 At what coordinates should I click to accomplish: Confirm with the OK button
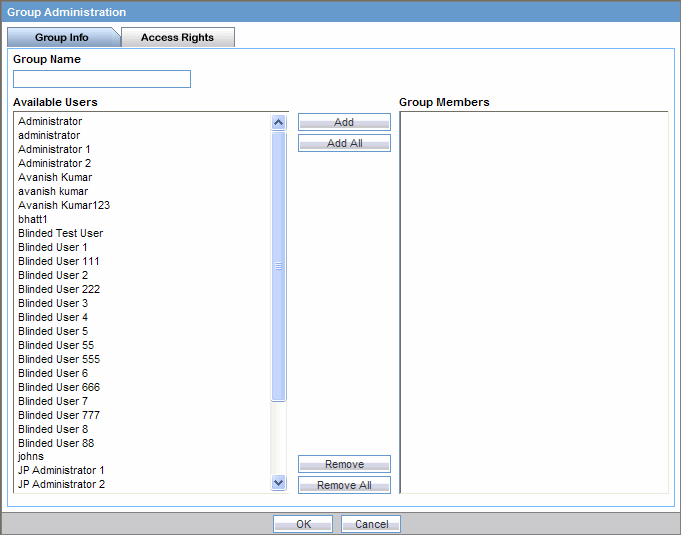(303, 524)
